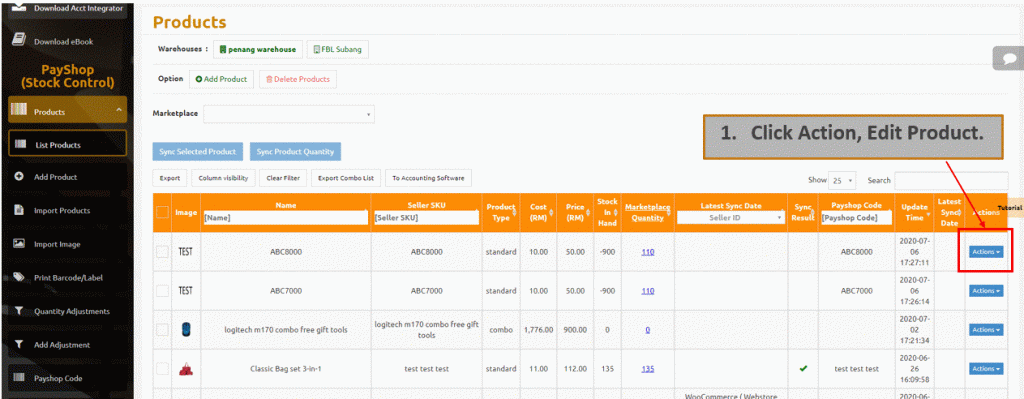Click the TEST image of ABC8000
Image resolution: width=1024 pixels, height=399 pixels.
(x=185, y=251)
